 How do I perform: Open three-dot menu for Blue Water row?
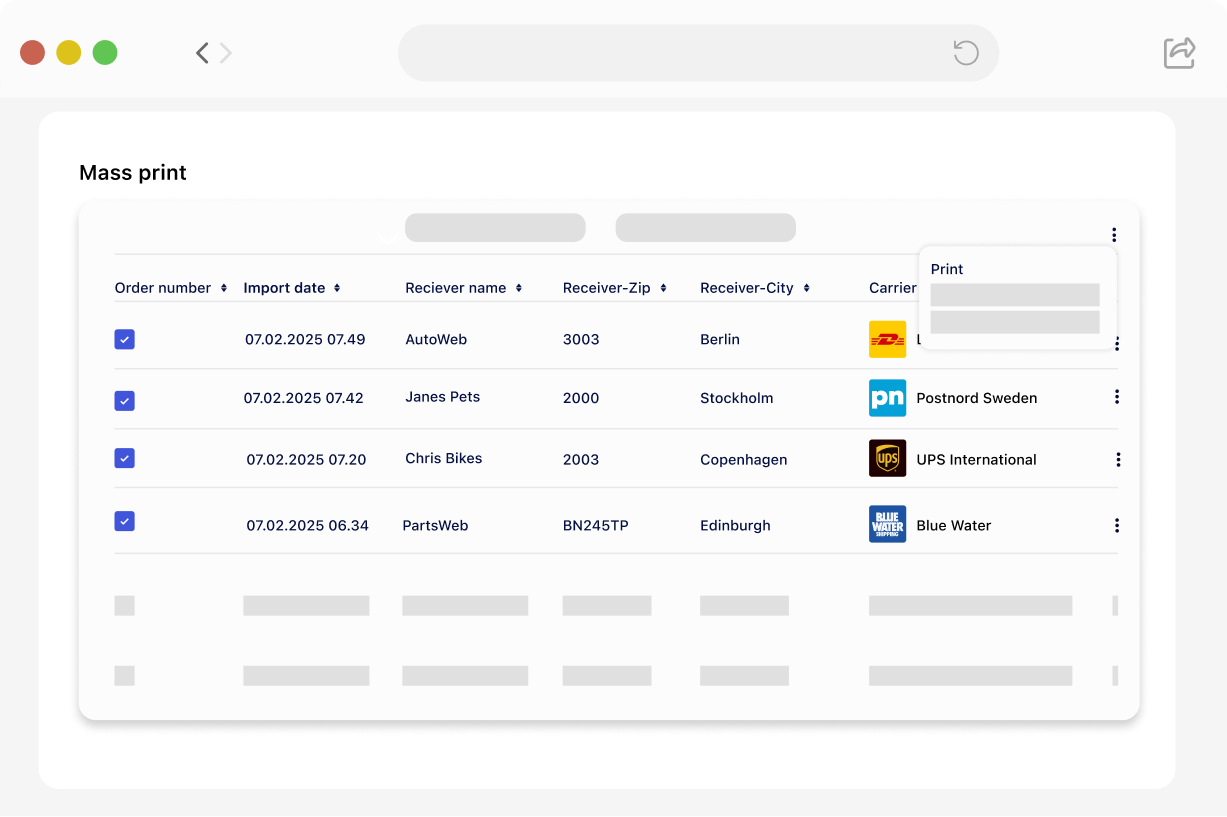pos(1116,526)
